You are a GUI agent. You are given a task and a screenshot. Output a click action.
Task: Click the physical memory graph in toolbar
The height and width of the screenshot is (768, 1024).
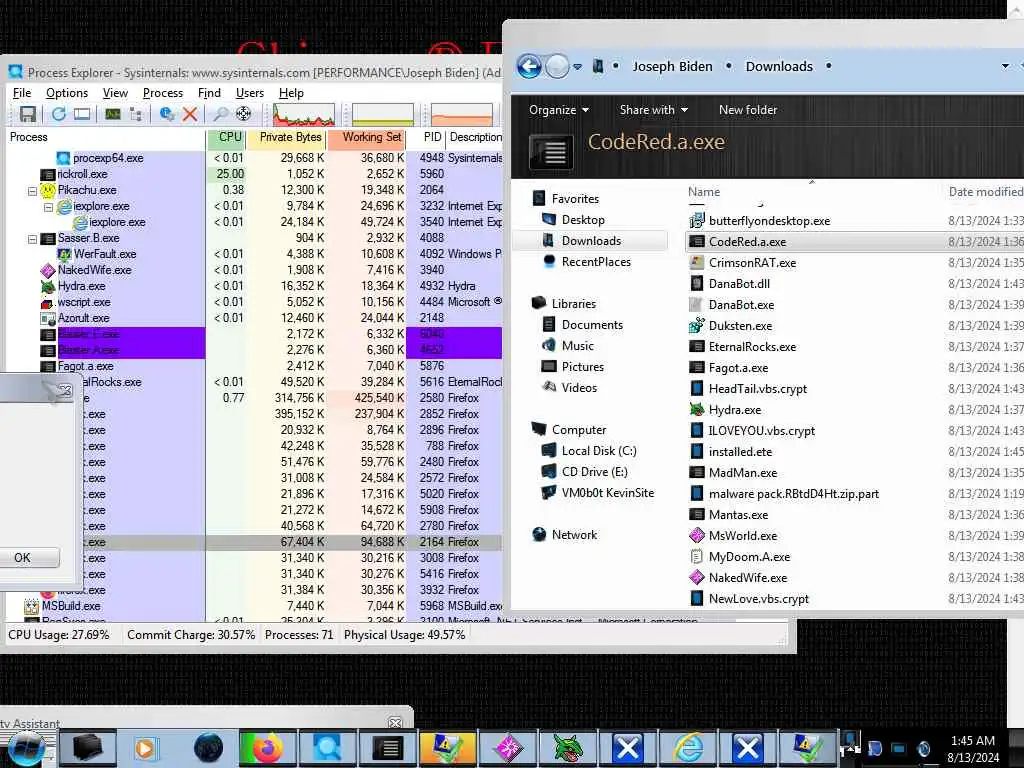462,114
